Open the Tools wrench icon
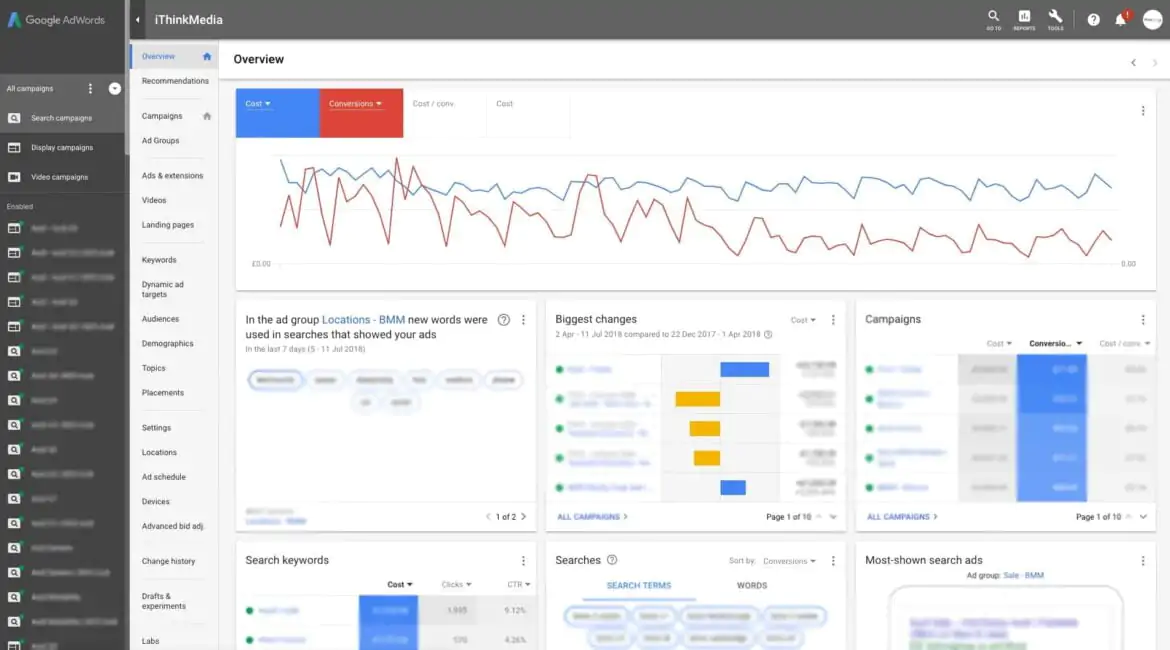Image resolution: width=1170 pixels, height=650 pixels. click(1055, 18)
